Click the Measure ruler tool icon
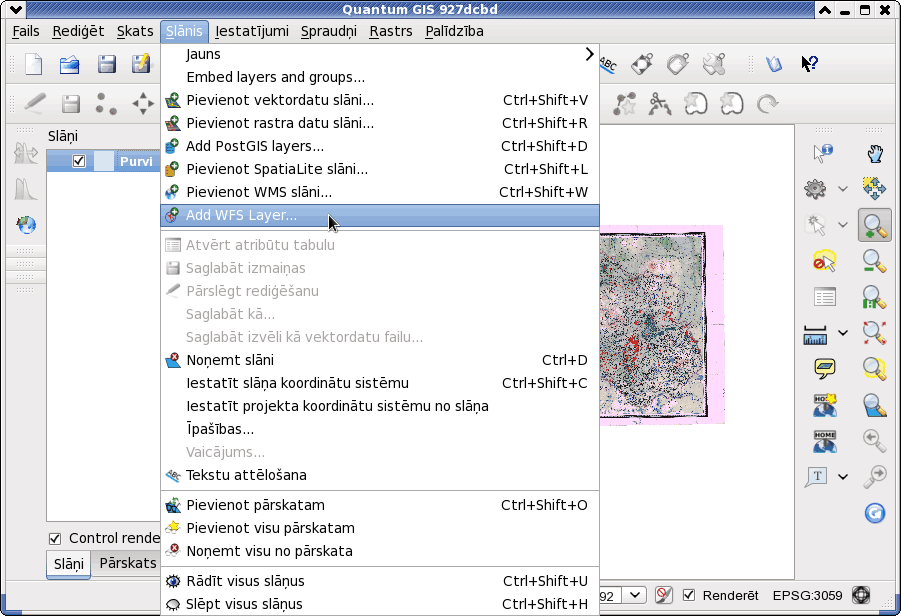901x616 pixels. point(815,334)
